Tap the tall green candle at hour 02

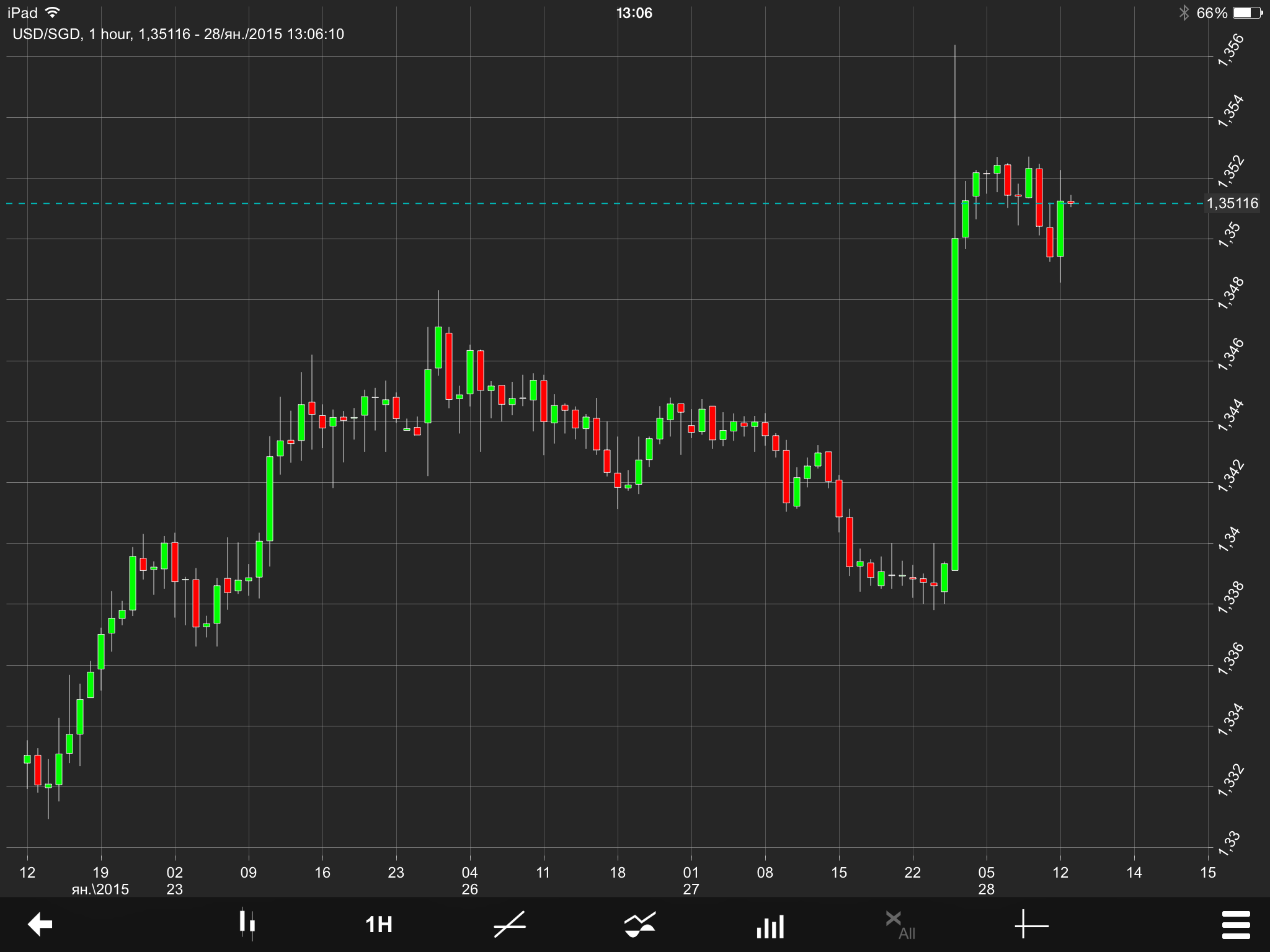coord(955,403)
